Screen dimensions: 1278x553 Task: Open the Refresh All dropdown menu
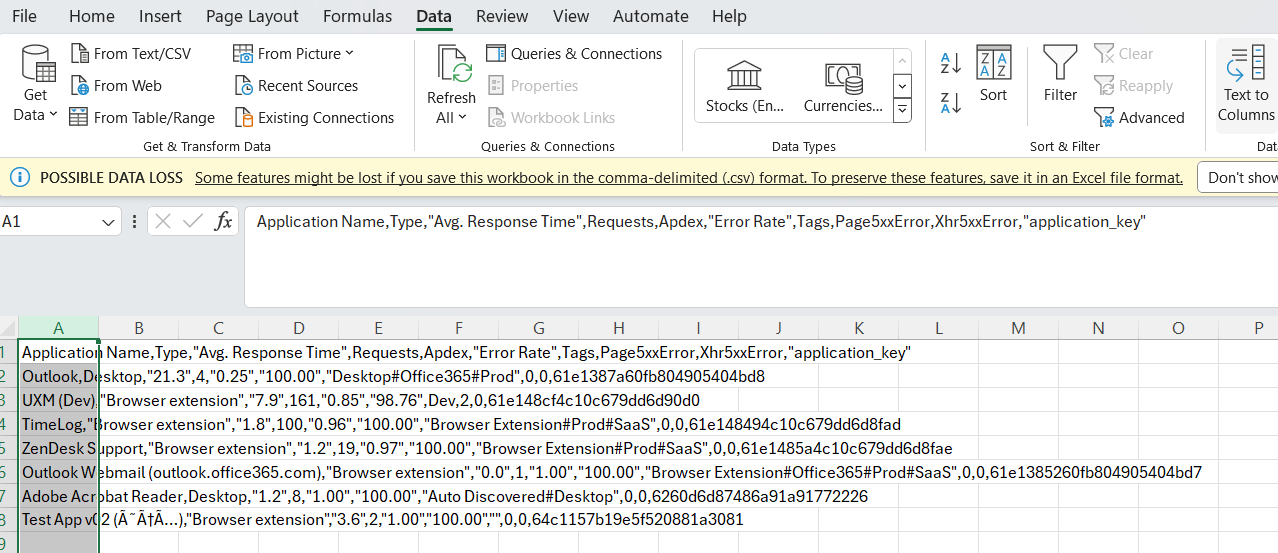click(x=451, y=118)
